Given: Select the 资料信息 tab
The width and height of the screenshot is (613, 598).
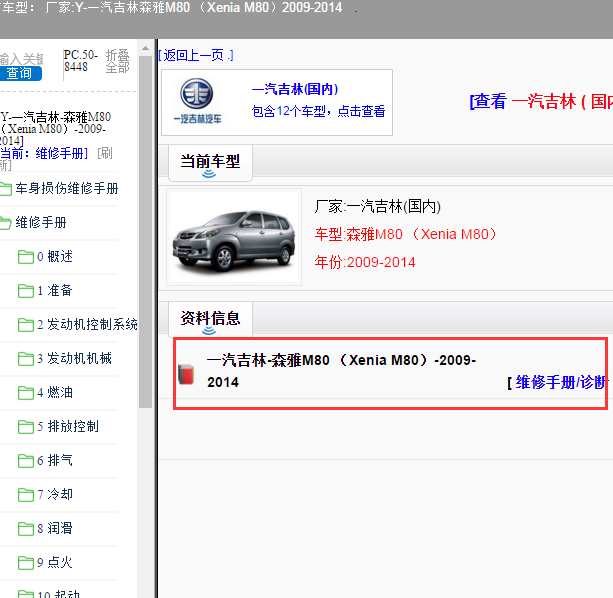Looking at the screenshot, I should [210, 319].
